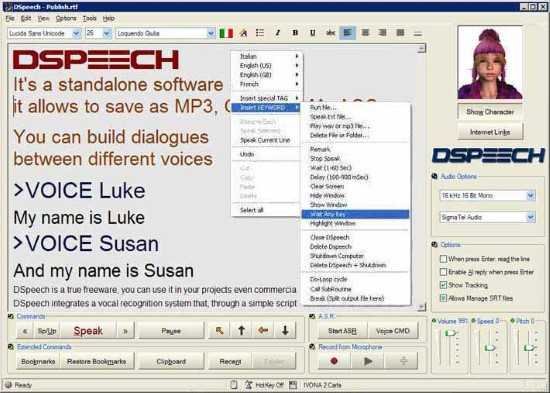Open the SigmaTel Audio device dropdown

(531, 218)
